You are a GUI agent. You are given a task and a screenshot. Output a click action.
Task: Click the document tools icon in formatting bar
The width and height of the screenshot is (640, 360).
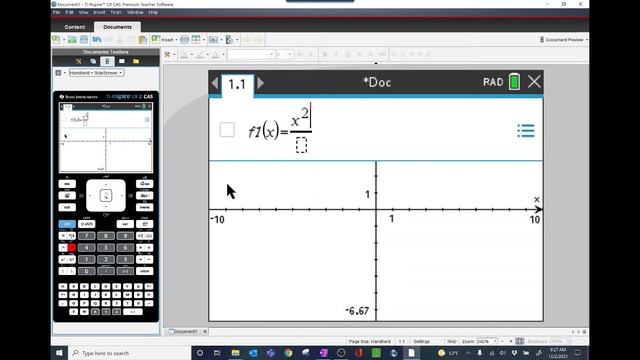pos(167,54)
